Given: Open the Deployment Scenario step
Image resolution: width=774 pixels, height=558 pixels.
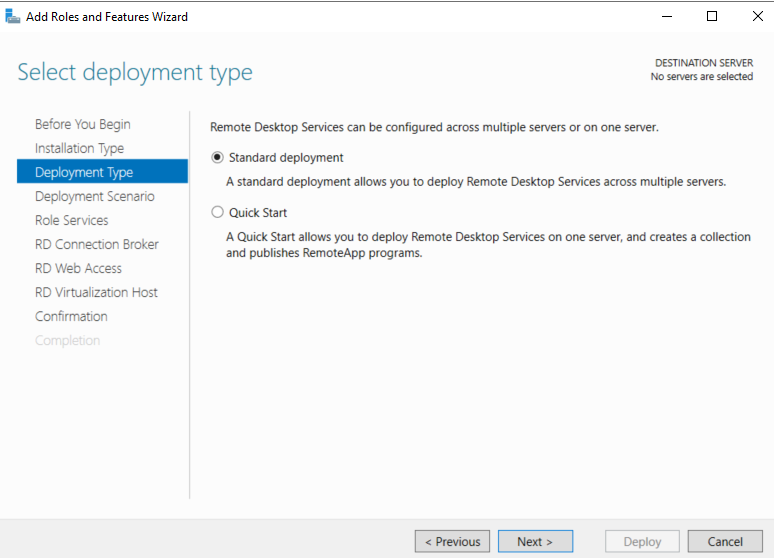Looking at the screenshot, I should pyautogui.click(x=95, y=196).
